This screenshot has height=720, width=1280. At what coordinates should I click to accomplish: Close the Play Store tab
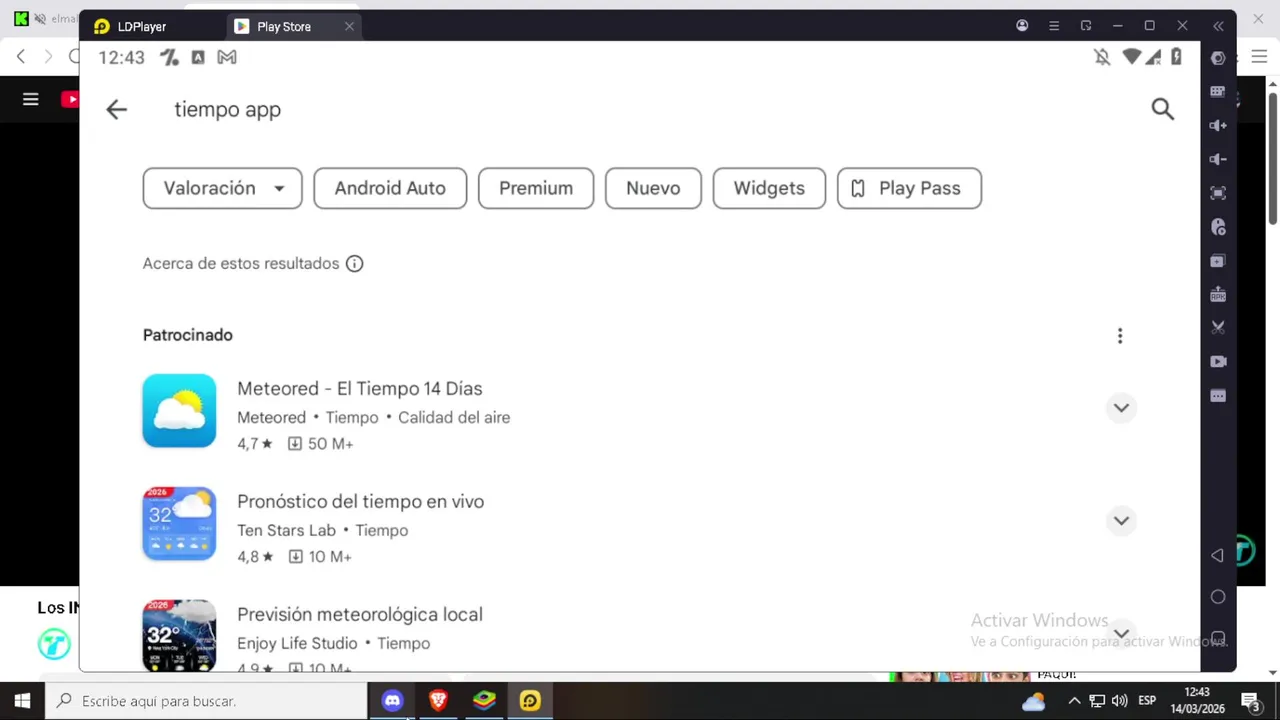click(x=349, y=26)
